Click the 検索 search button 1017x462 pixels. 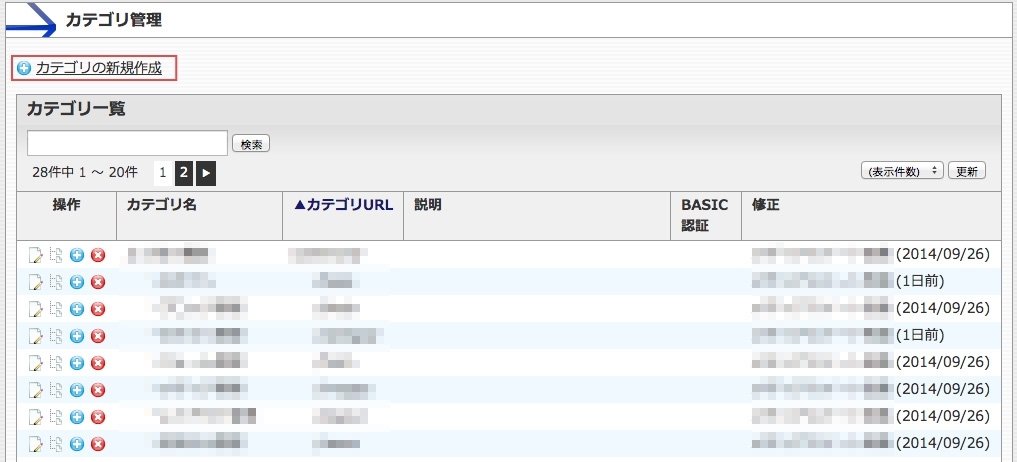[251, 144]
